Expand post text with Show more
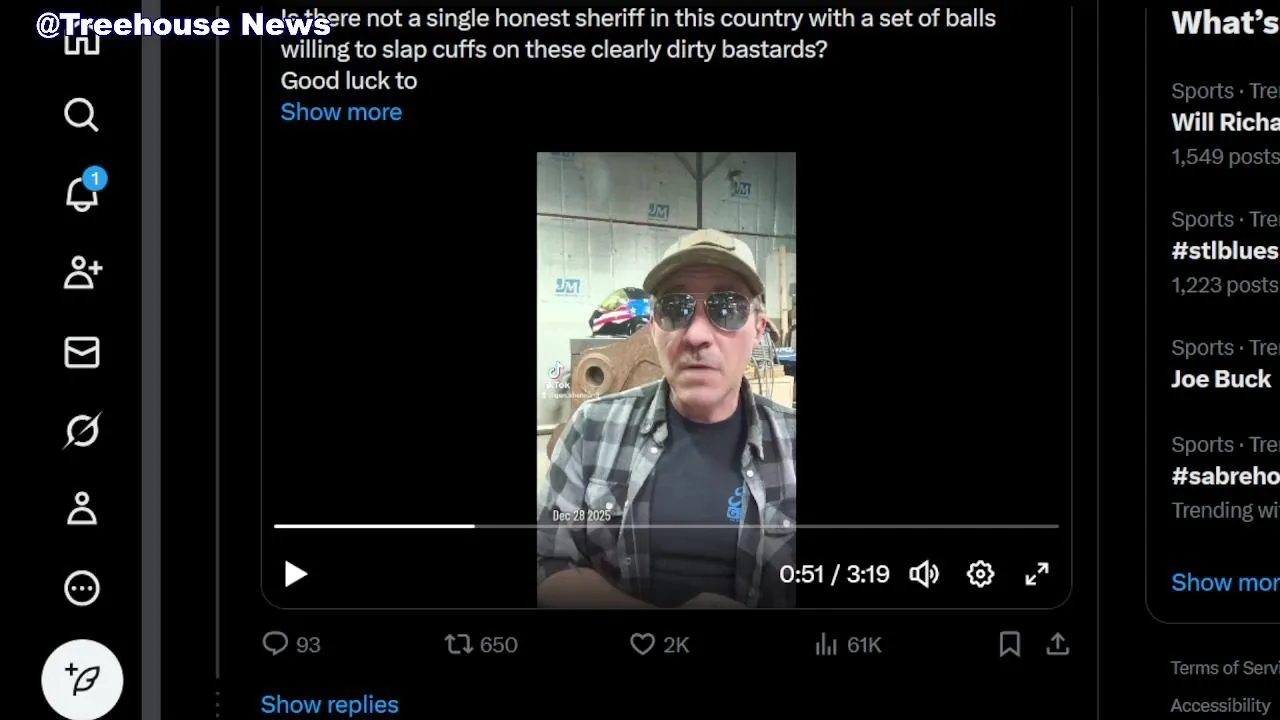The height and width of the screenshot is (720, 1280). tap(341, 112)
